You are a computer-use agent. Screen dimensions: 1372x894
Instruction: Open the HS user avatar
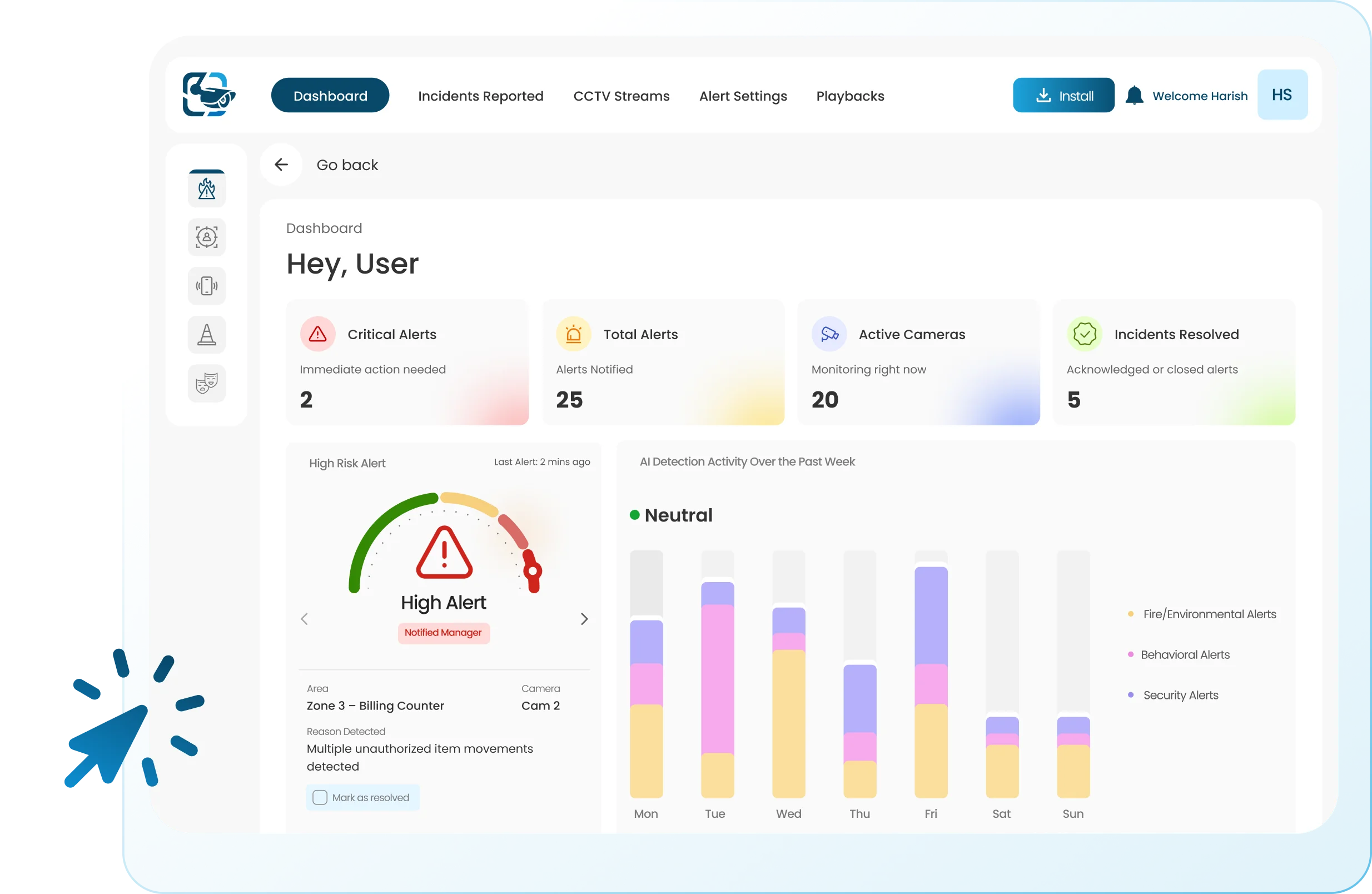coord(1282,95)
